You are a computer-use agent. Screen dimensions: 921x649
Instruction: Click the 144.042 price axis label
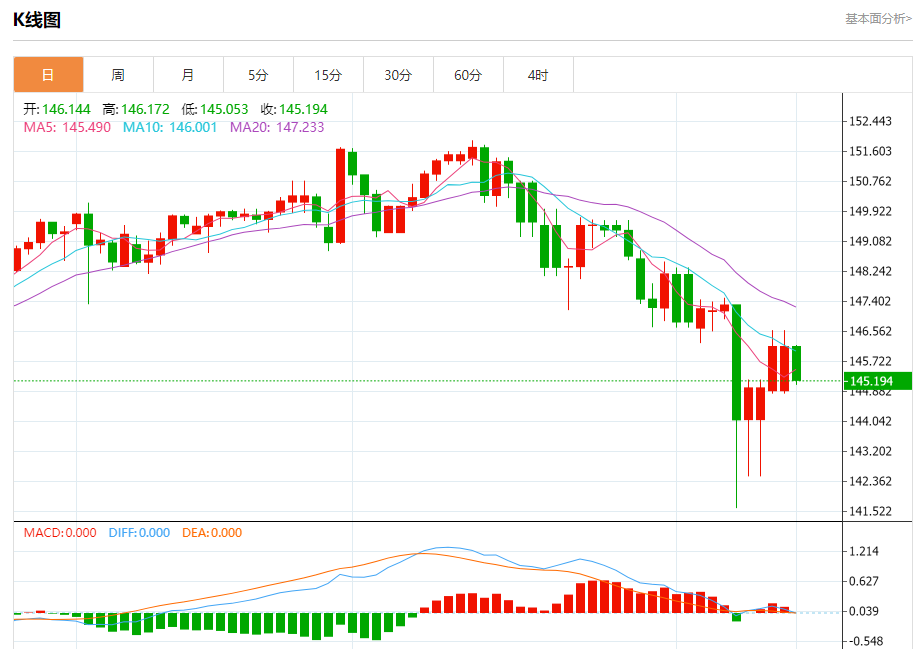pyautogui.click(x=870, y=421)
